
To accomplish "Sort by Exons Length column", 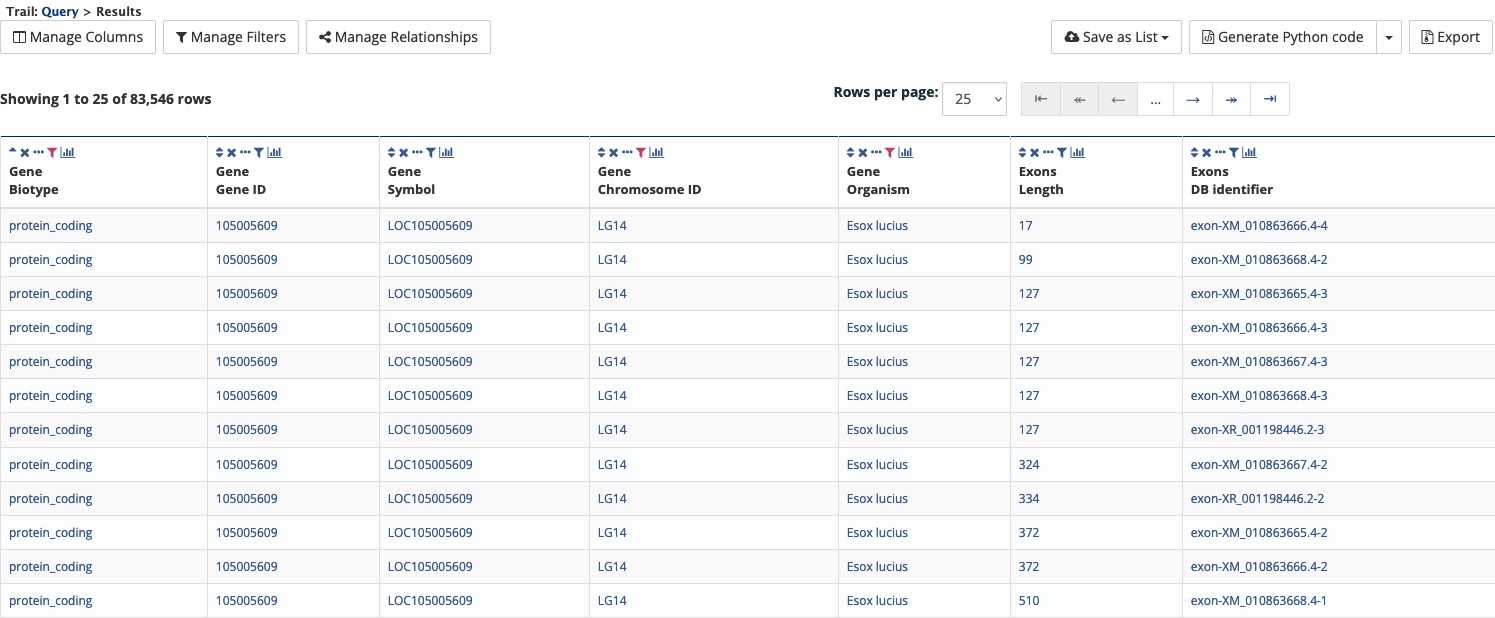I will 1023,152.
